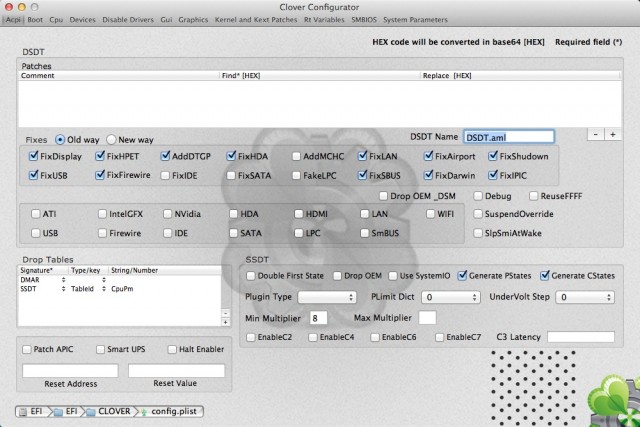The image size is (640, 427).
Task: Enable the NVidia checkbox
Action: (168, 214)
